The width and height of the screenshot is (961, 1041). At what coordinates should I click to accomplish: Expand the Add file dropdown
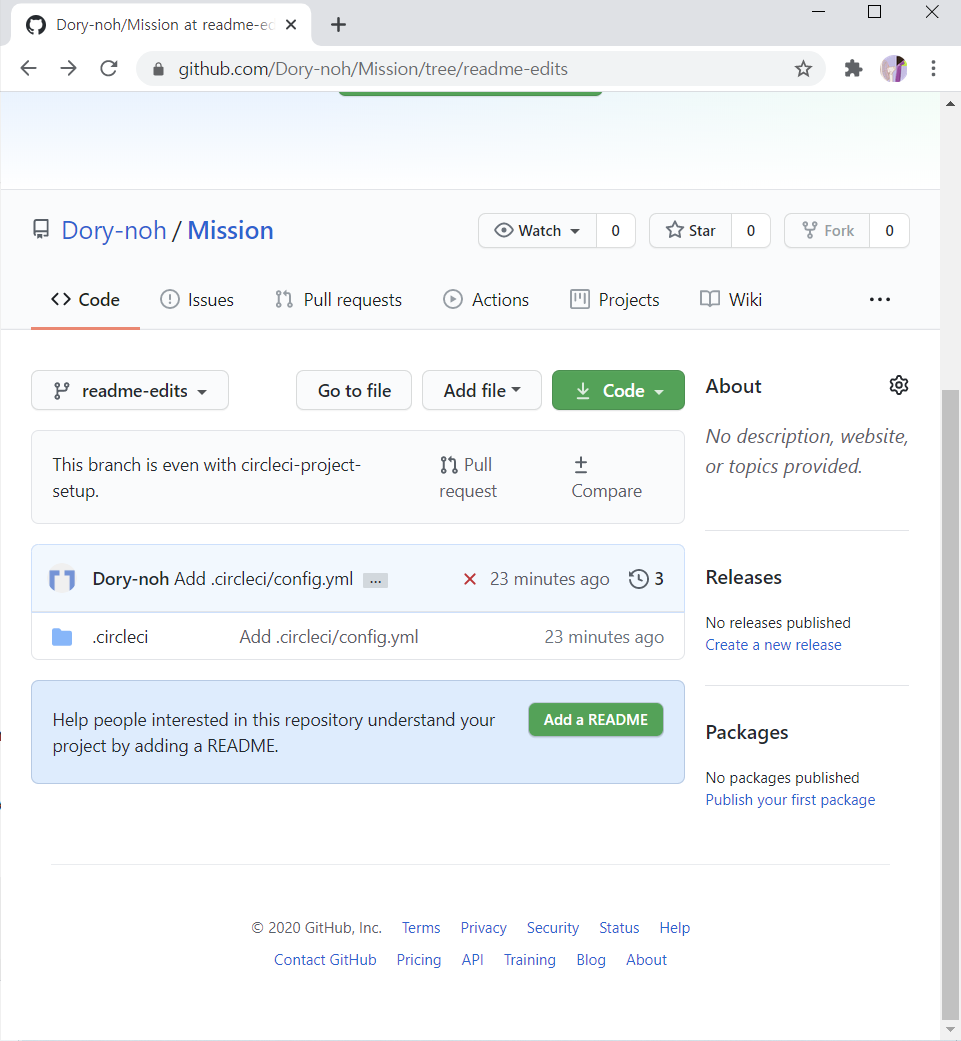point(482,390)
